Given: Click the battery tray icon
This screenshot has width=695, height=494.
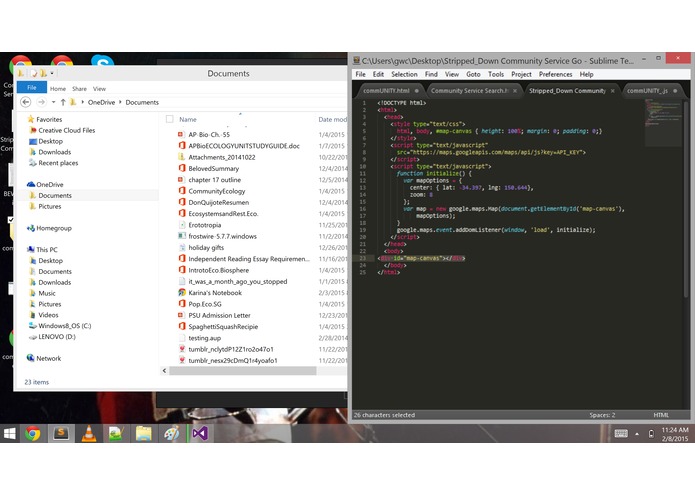Looking at the screenshot, I should 651,434.
